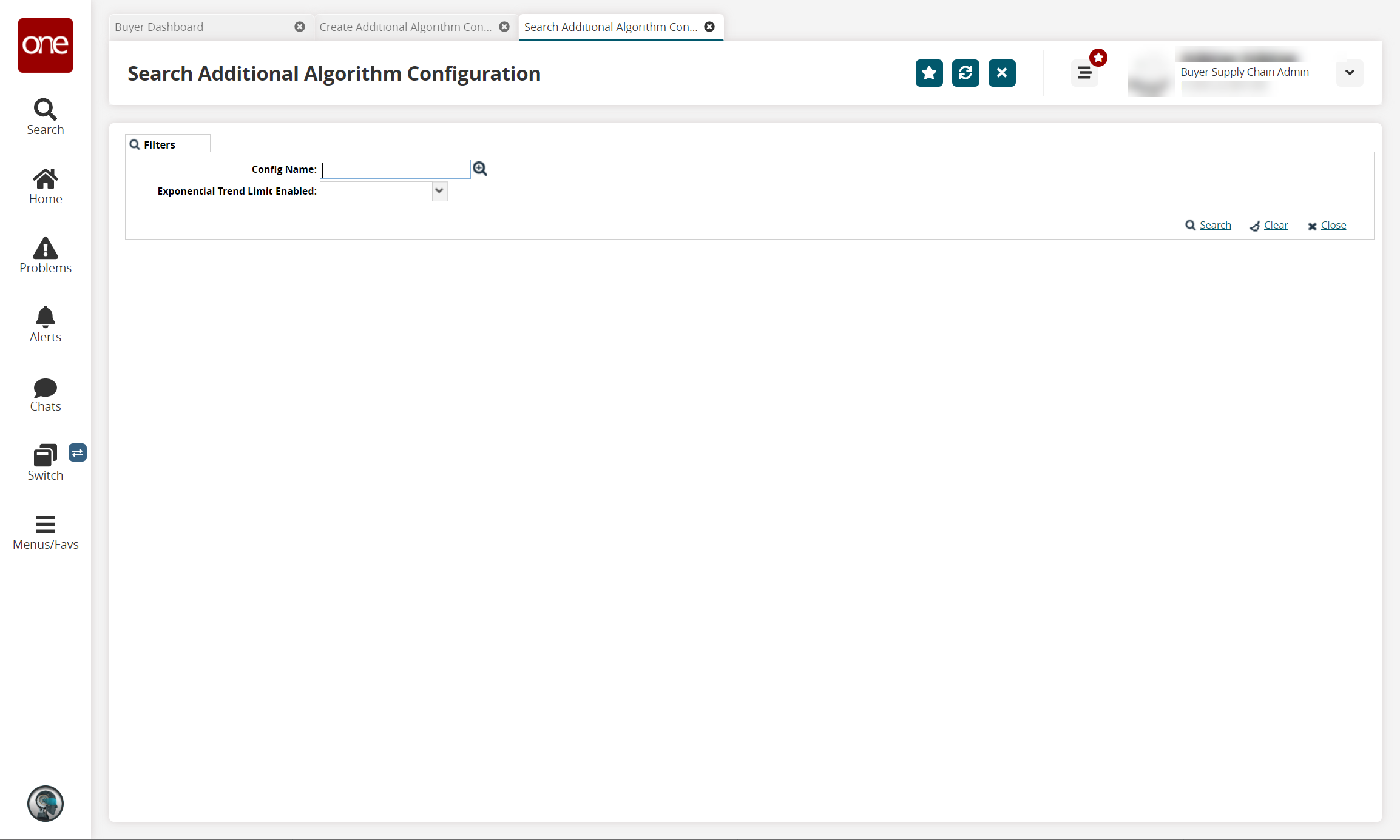Open the Search icon in sidebar
Screen dimensions: 1400x840
45,116
